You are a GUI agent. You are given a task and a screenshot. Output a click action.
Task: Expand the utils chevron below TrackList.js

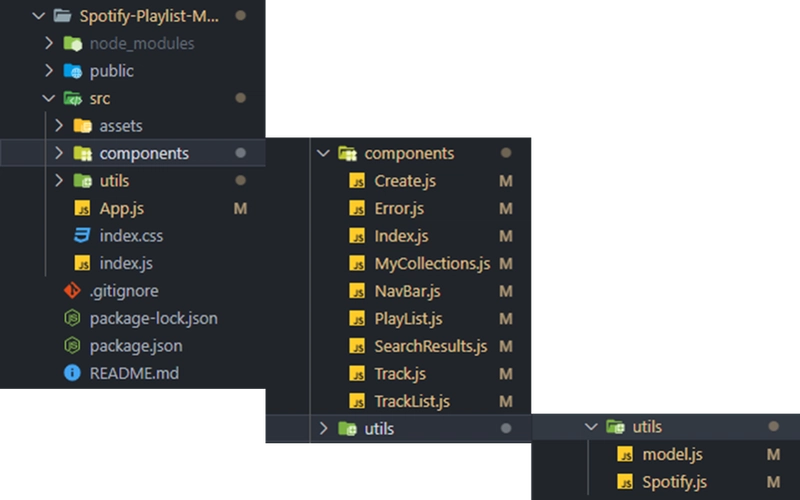pyautogui.click(x=323, y=429)
